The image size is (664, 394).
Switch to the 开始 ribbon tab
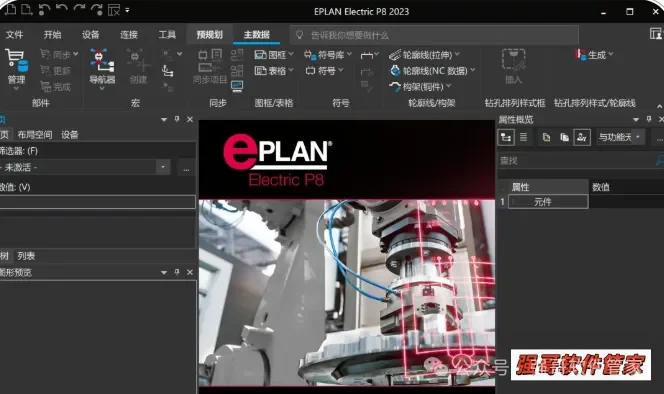point(53,35)
